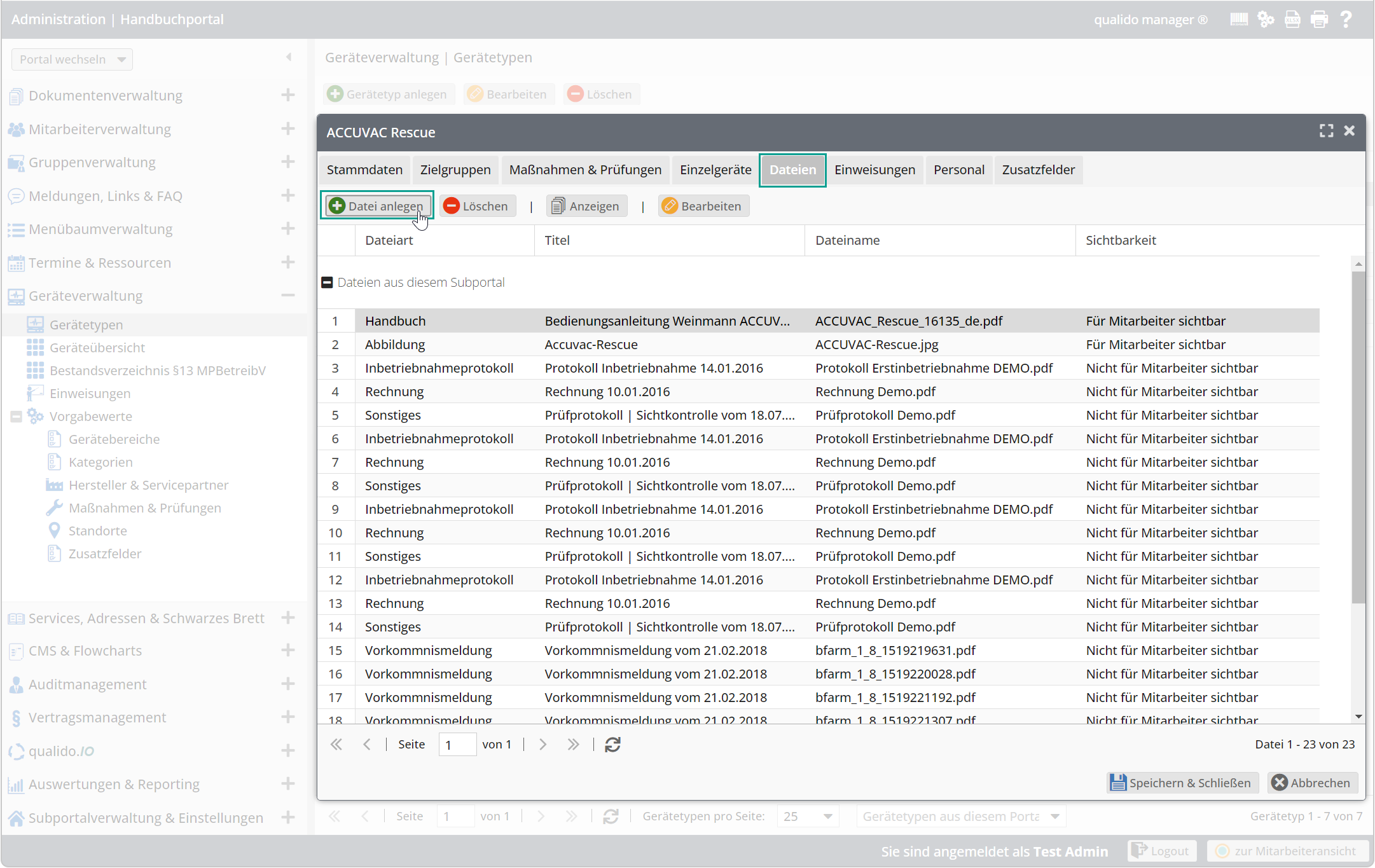Open Gerätetypen tree item
Image resolution: width=1375 pixels, height=868 pixels.
(86, 325)
